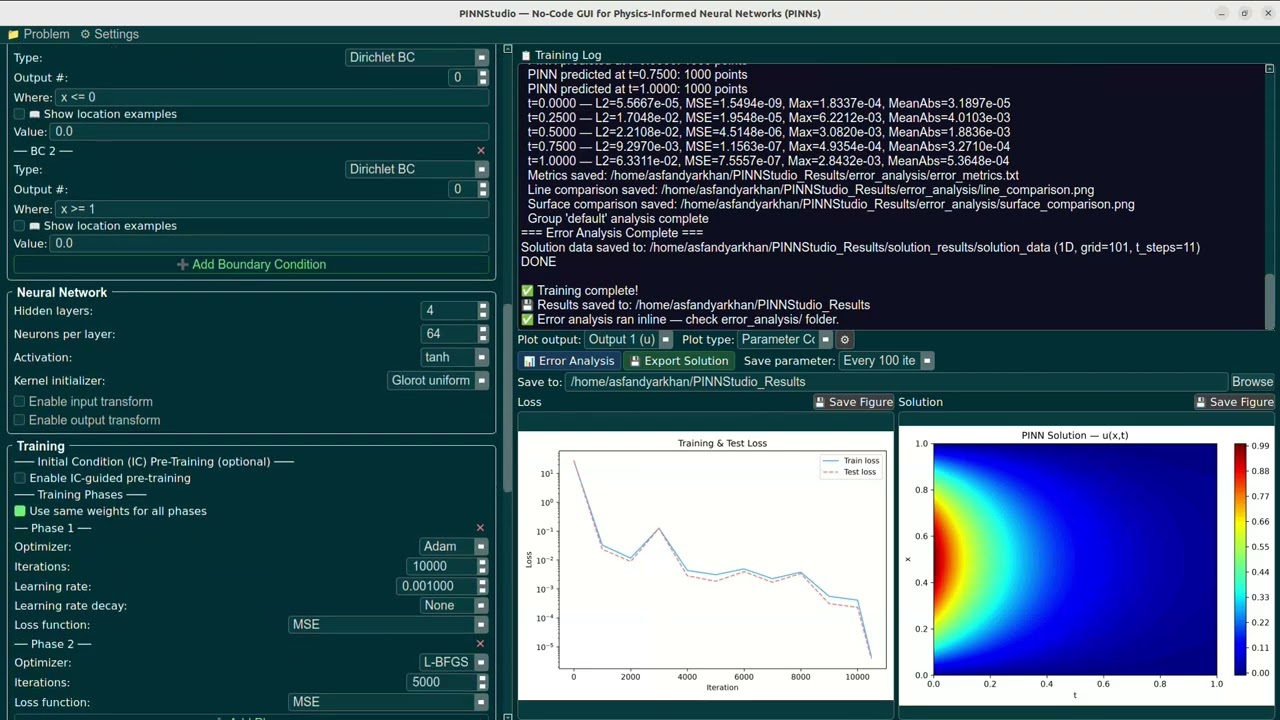Click Export Solution button
Screen dimensions: 1280x720
[x=679, y=361]
